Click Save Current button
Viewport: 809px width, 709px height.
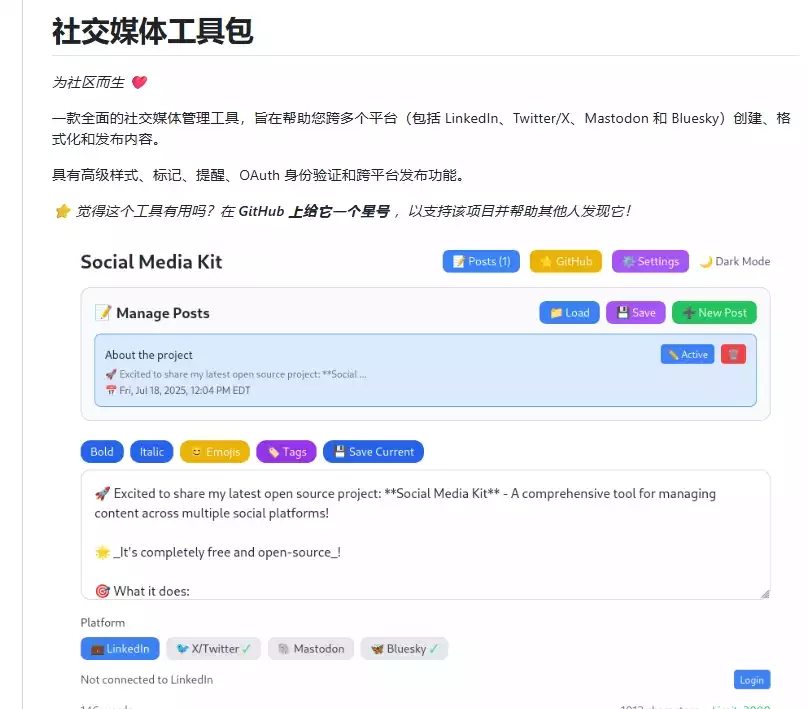[x=373, y=452]
